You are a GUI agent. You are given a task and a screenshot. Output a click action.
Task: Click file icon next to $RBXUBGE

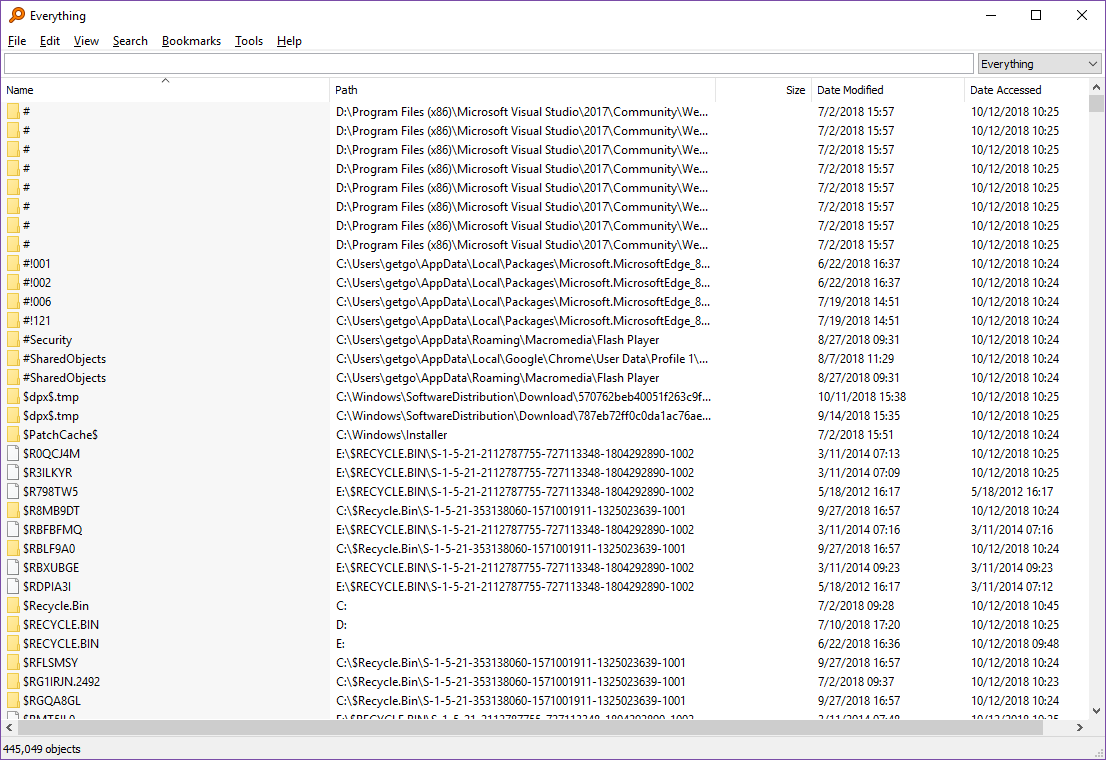pyautogui.click(x=13, y=567)
